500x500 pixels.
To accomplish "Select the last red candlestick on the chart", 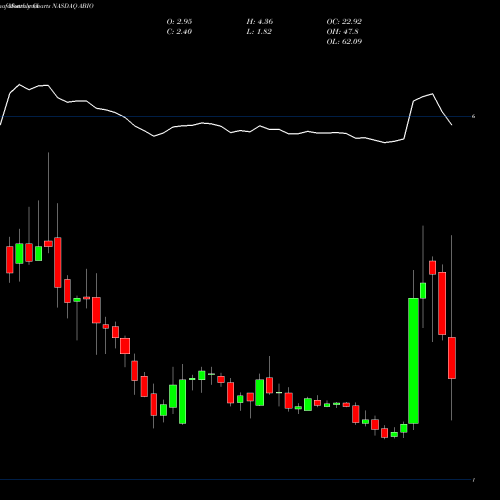I will click(452, 358).
